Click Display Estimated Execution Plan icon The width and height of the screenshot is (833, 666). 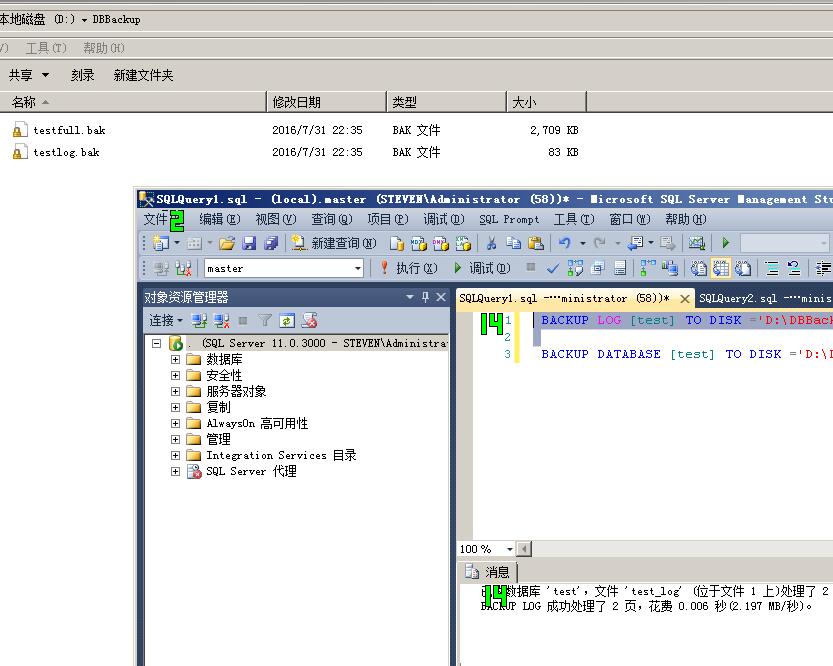click(575, 268)
